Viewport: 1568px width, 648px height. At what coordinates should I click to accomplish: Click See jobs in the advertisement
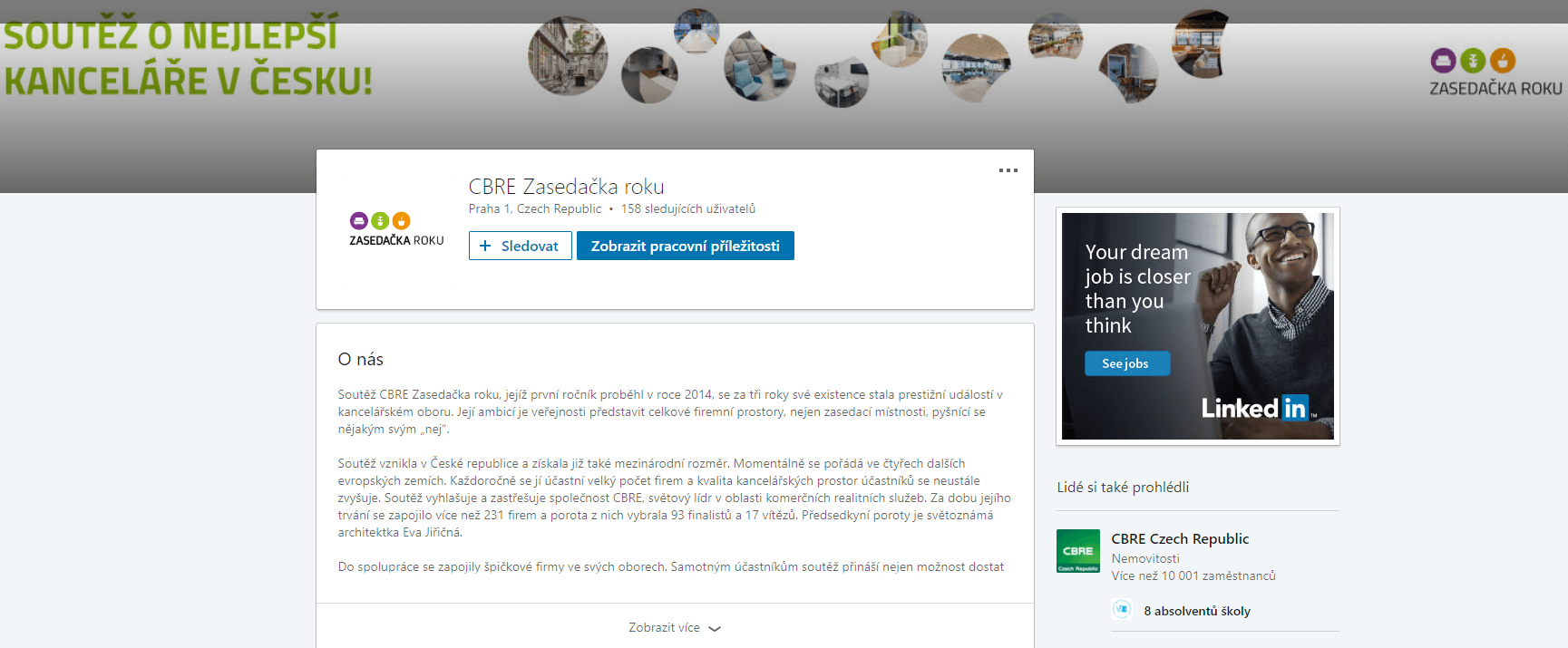click(1127, 363)
